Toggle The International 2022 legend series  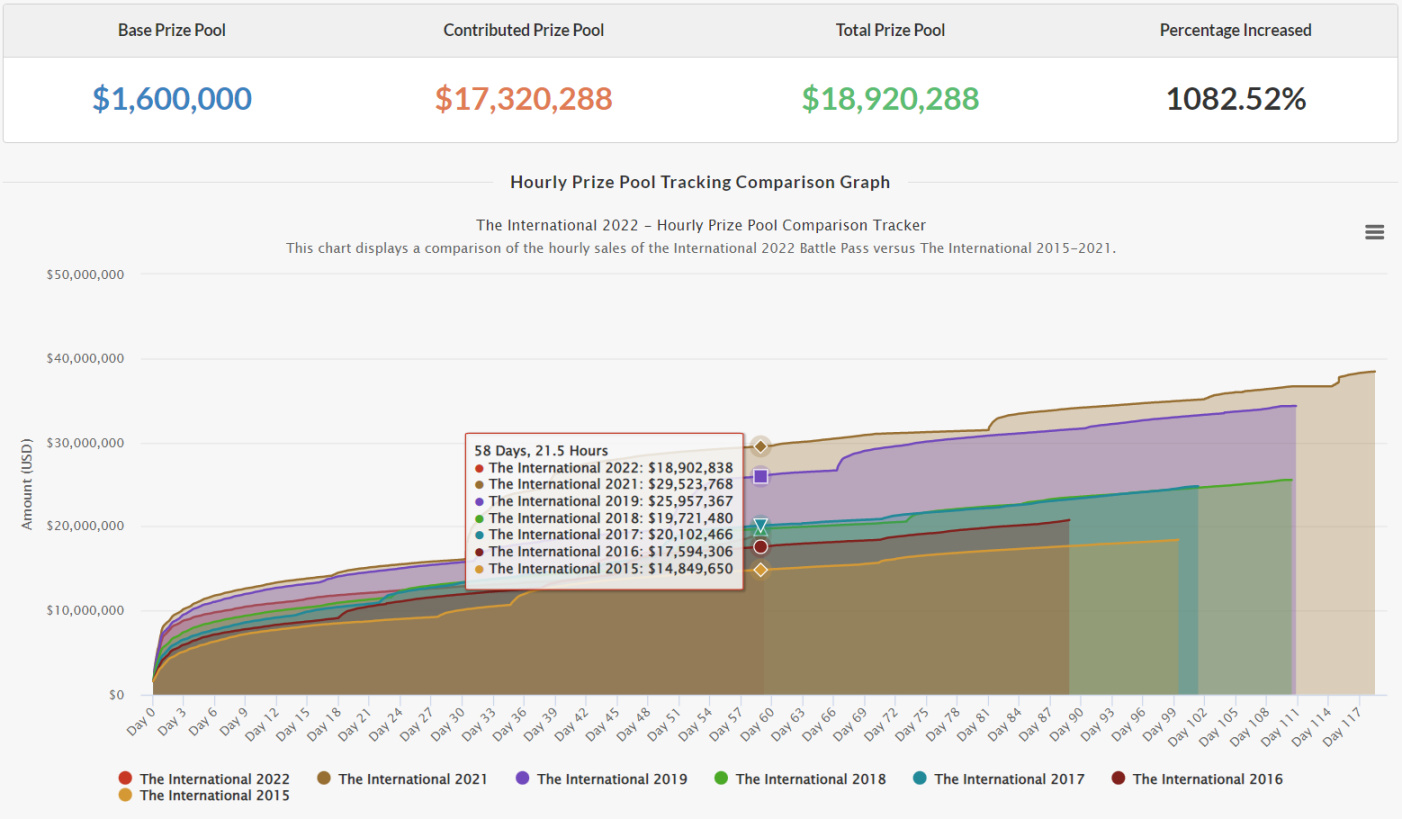click(x=204, y=779)
